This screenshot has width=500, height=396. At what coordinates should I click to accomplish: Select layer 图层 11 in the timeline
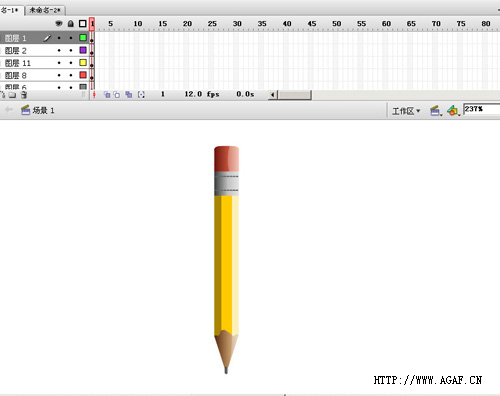click(44, 63)
